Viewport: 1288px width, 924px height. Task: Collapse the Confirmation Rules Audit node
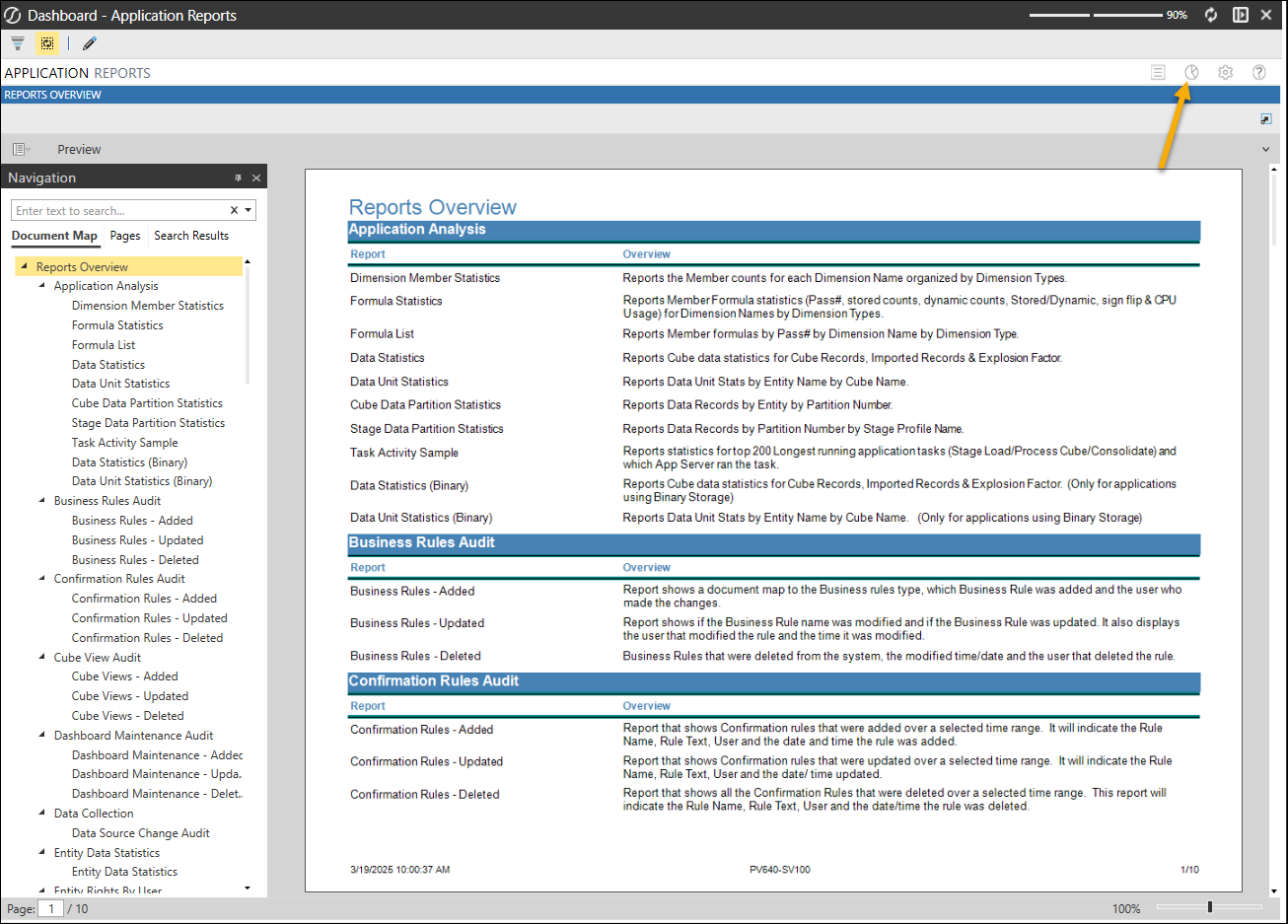41,579
